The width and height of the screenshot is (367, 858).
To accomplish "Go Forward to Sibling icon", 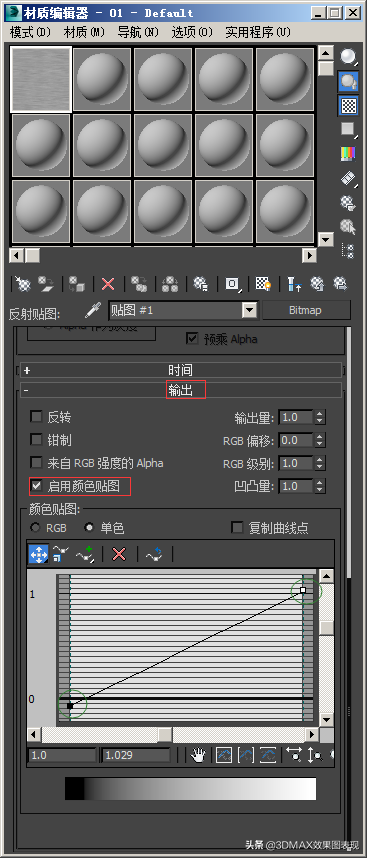I will point(341,283).
